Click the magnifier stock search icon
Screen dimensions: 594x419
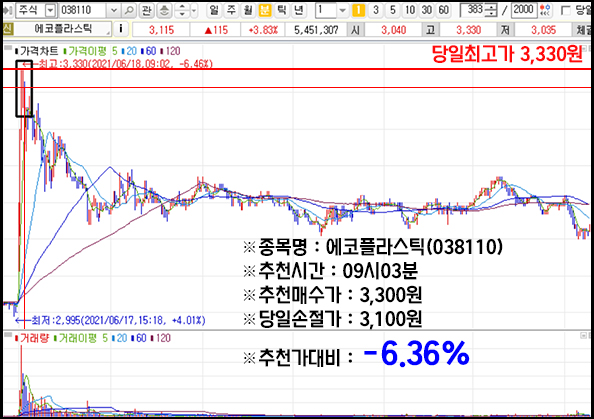point(129,10)
